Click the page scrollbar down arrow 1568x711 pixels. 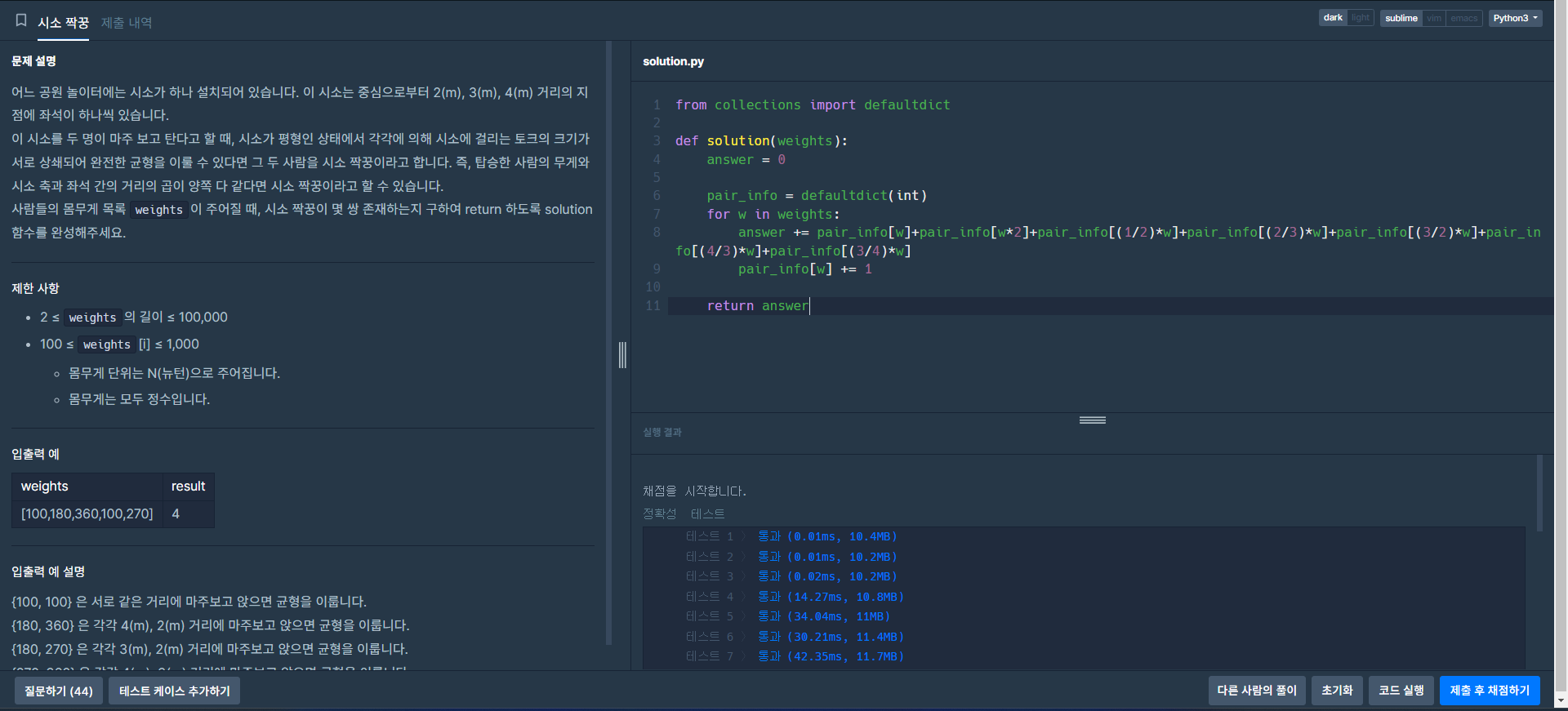pyautogui.click(x=1561, y=700)
